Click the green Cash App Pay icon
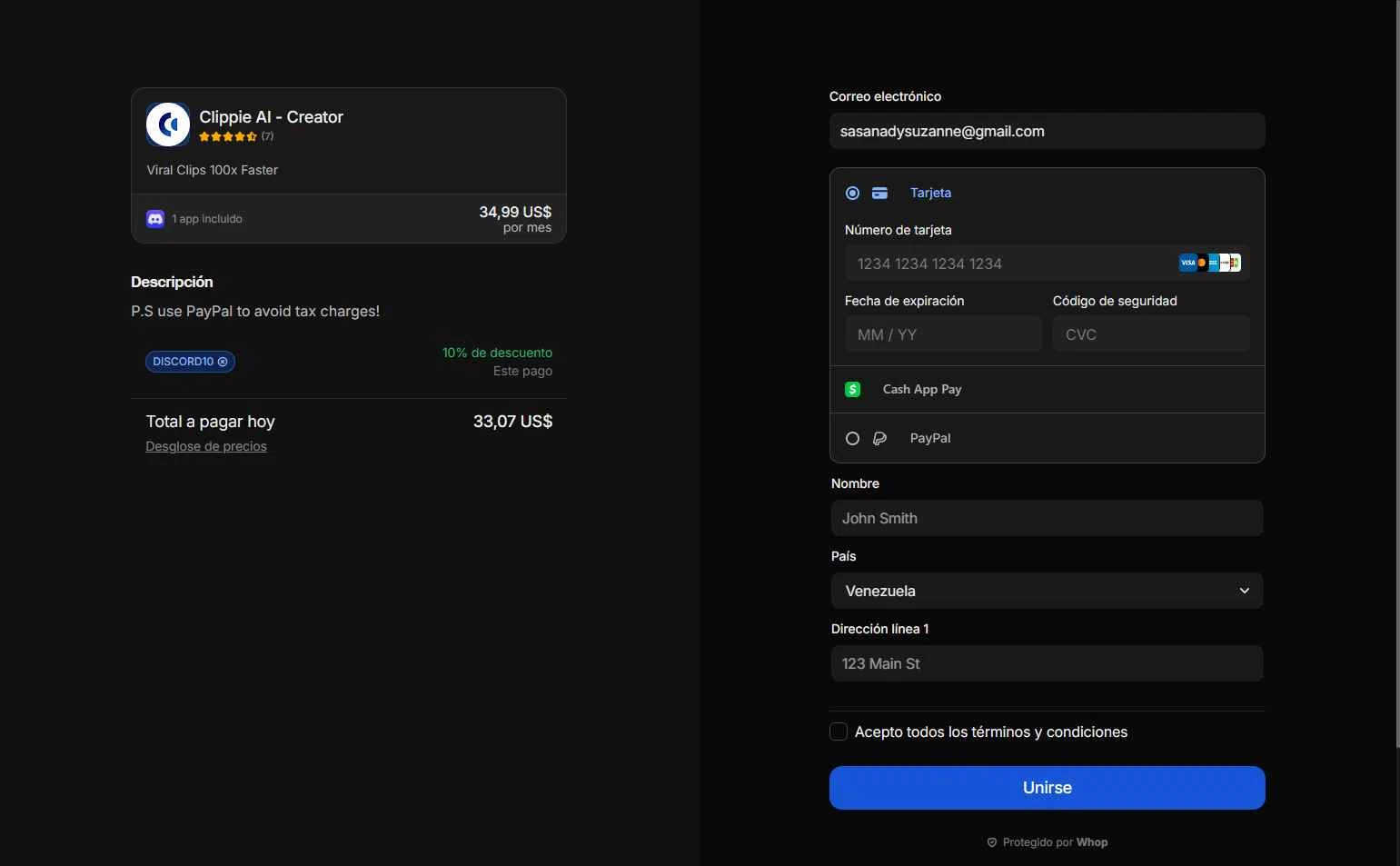 click(x=852, y=389)
